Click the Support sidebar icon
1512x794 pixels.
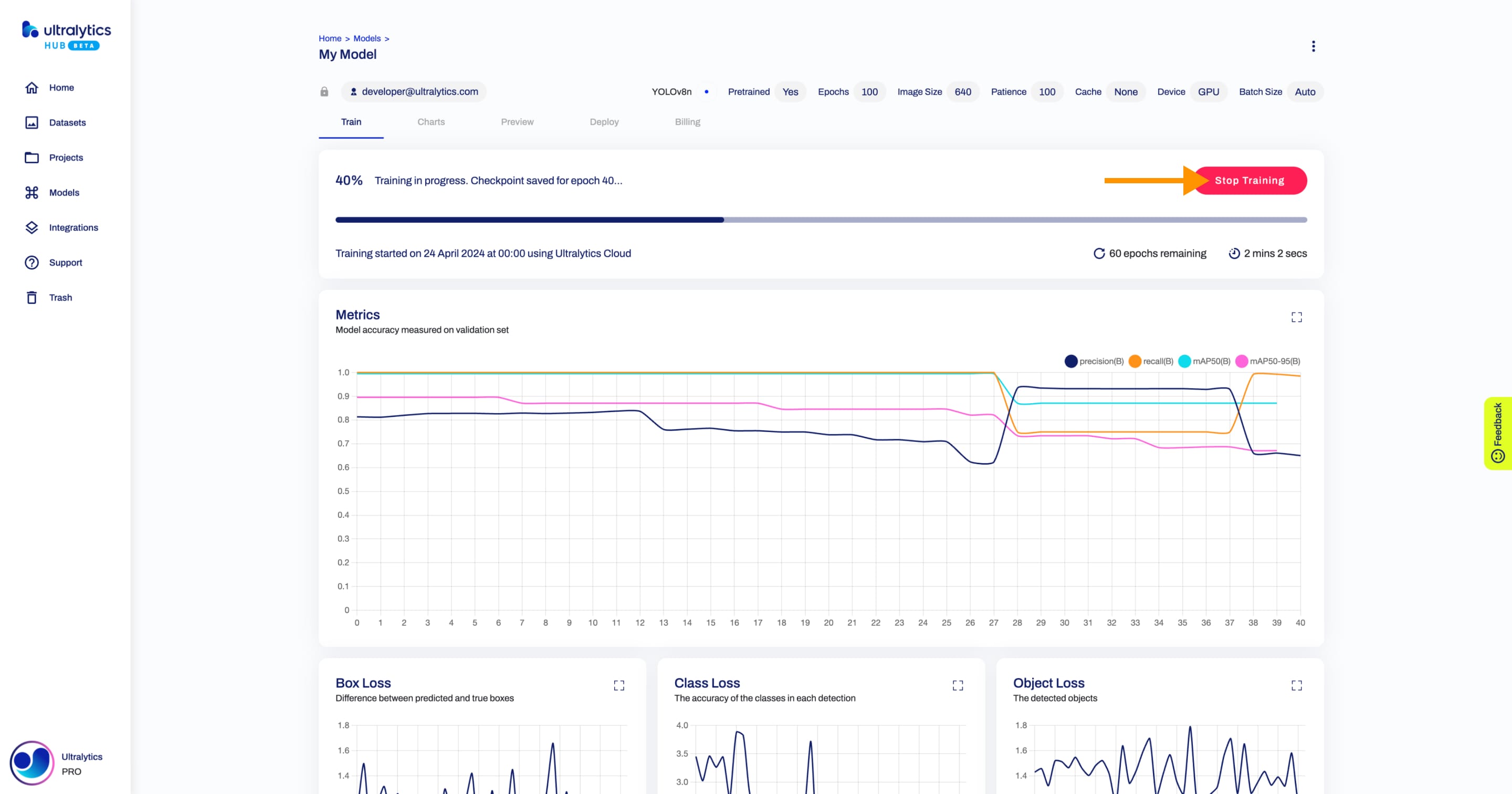click(x=31, y=262)
